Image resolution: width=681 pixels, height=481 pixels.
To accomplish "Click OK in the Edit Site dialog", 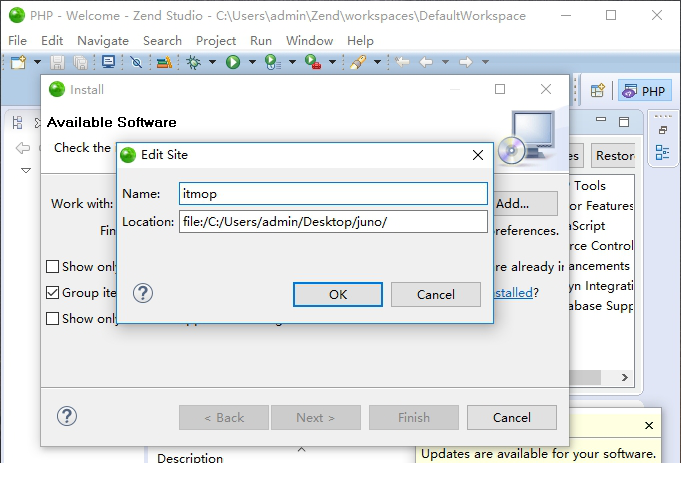I will 338,294.
